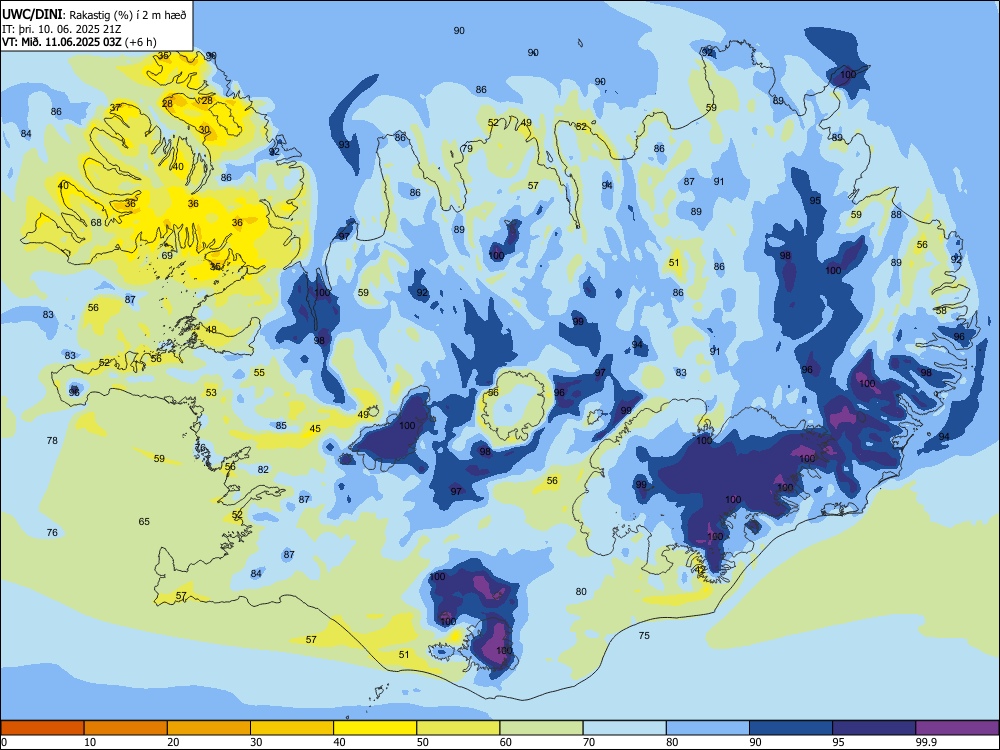Click the humidity value '85' on the map
This screenshot has height=750, width=1000.
coord(281,425)
